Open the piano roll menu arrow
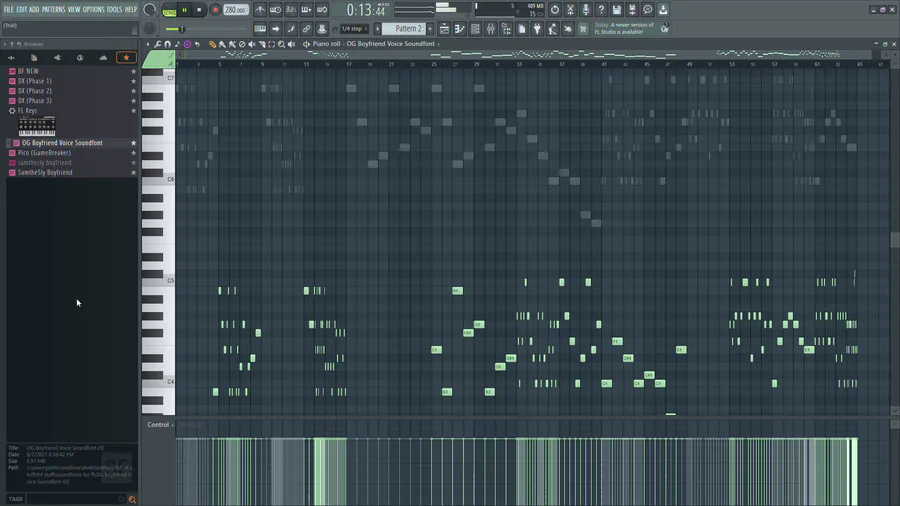900x506 pixels. 148,44
